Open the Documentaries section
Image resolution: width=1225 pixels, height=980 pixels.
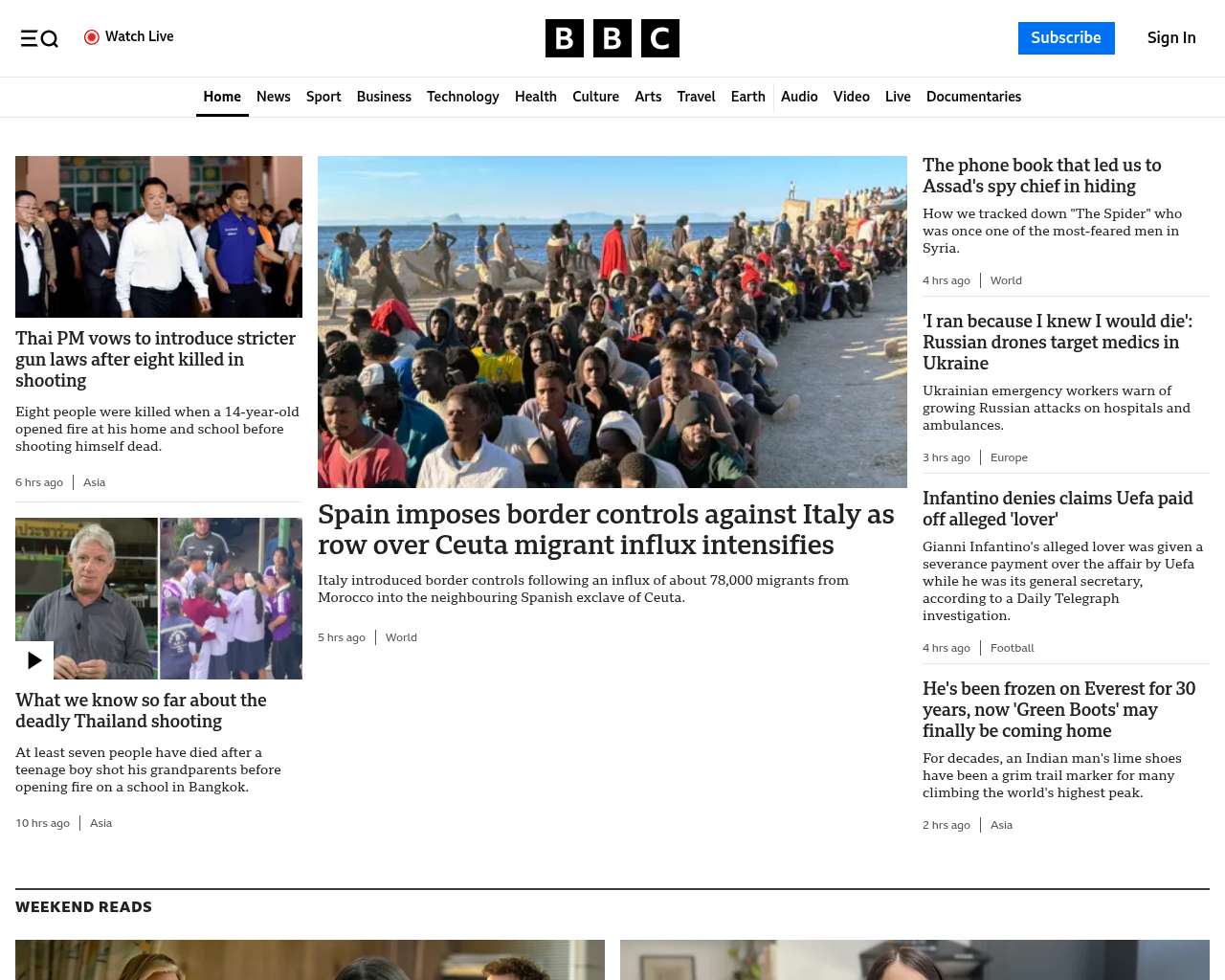tap(973, 97)
